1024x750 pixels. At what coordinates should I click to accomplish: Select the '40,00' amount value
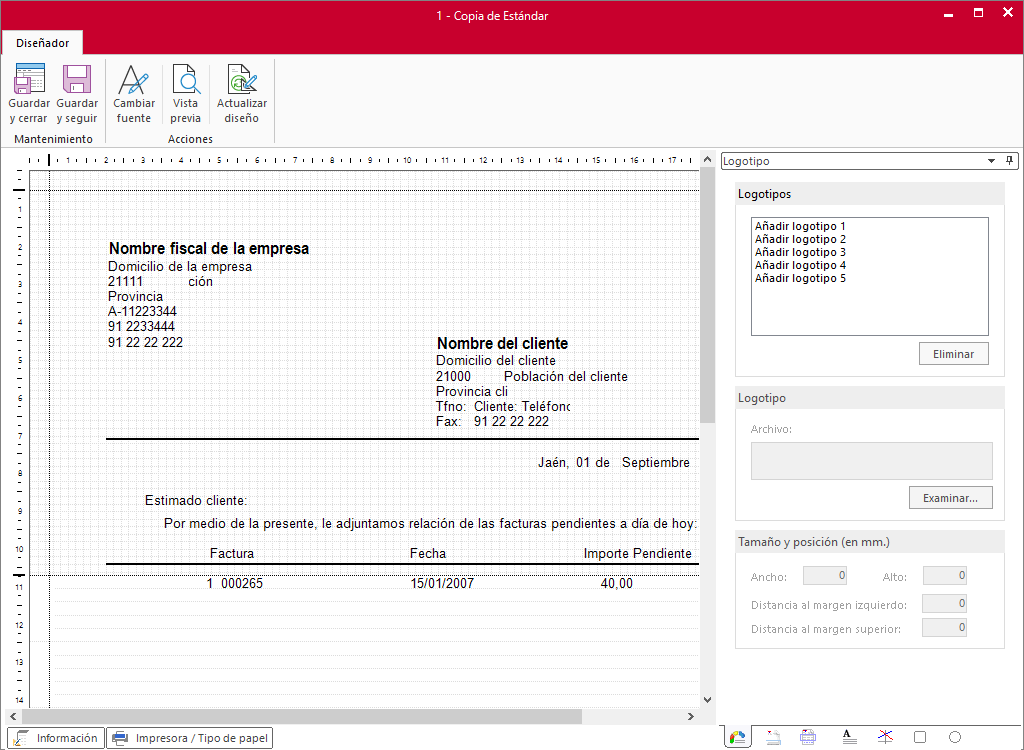pyautogui.click(x=616, y=583)
